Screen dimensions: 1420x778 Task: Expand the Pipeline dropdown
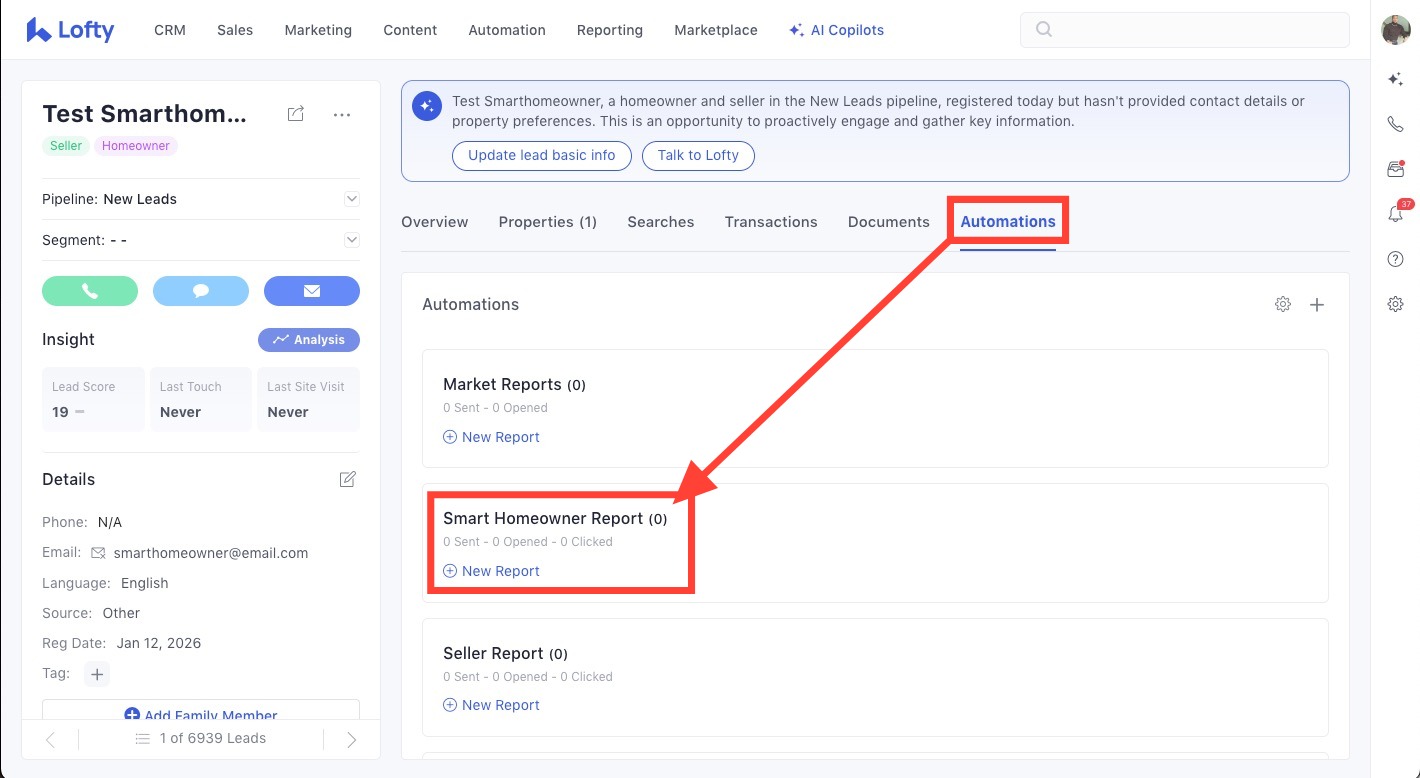click(x=351, y=199)
